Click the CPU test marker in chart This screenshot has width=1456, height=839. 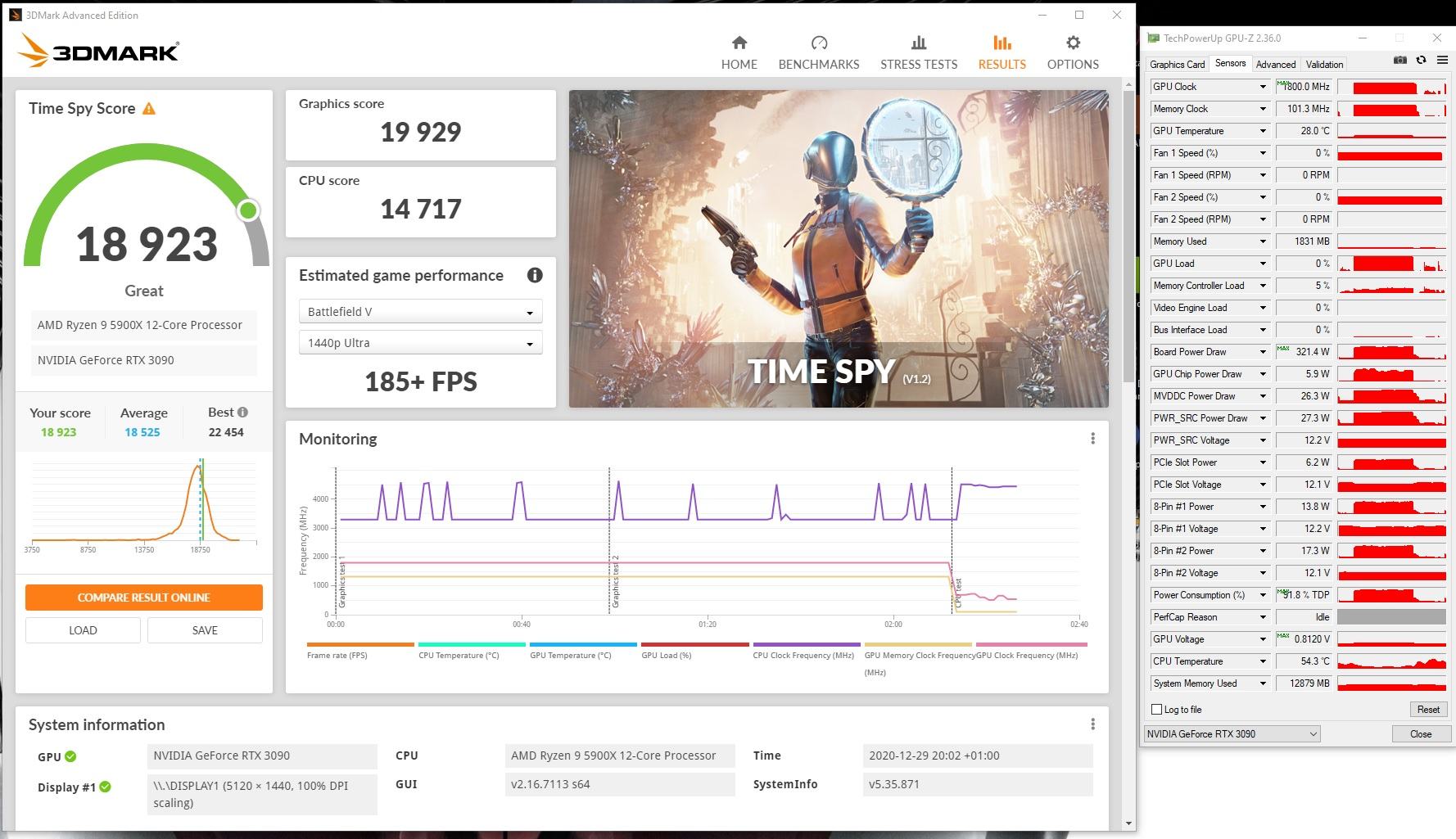pyautogui.click(x=958, y=593)
